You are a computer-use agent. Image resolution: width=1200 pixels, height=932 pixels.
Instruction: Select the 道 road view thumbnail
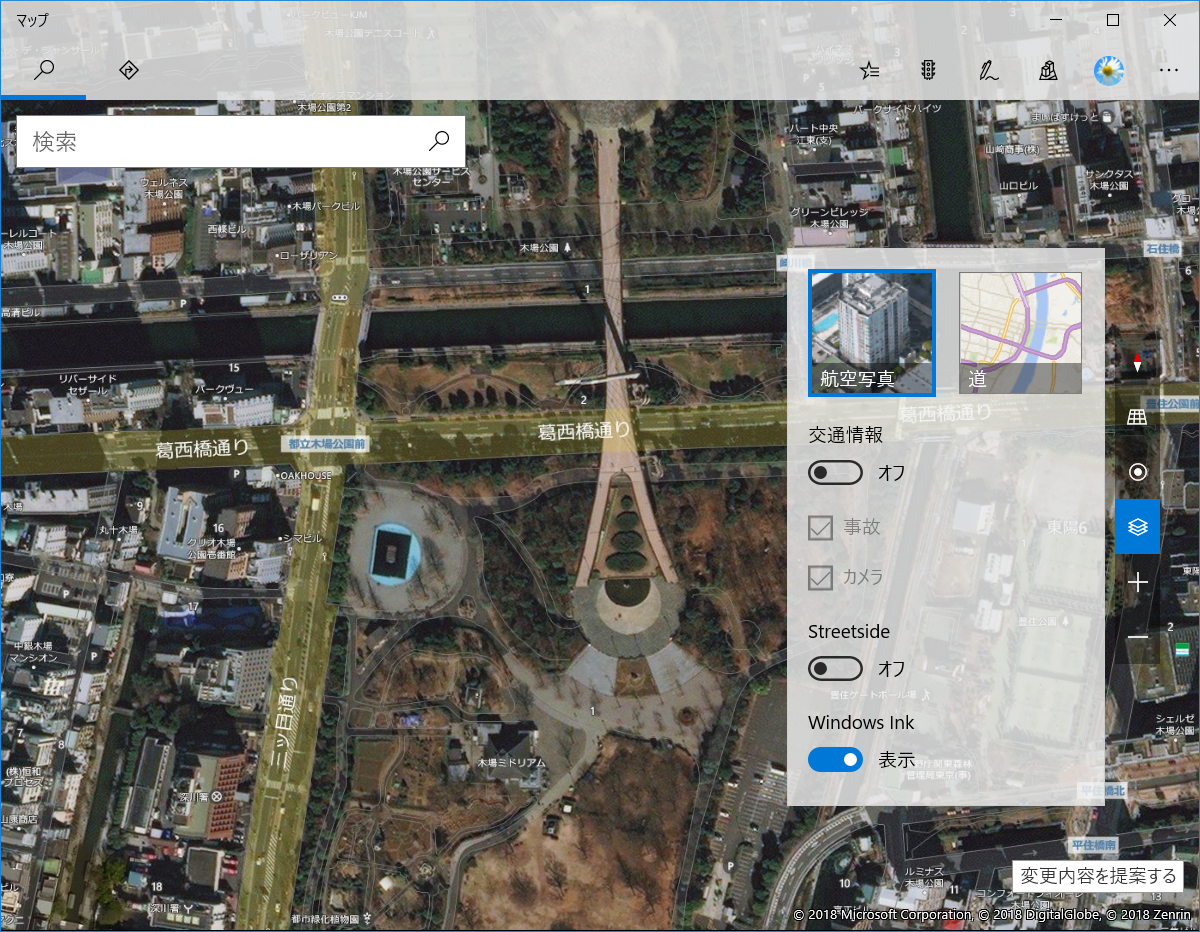click(x=1020, y=333)
